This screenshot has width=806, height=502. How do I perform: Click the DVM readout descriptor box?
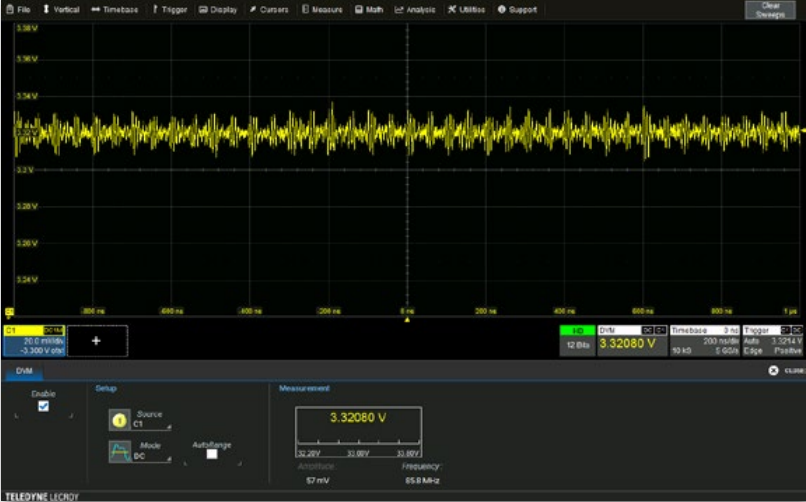631,340
